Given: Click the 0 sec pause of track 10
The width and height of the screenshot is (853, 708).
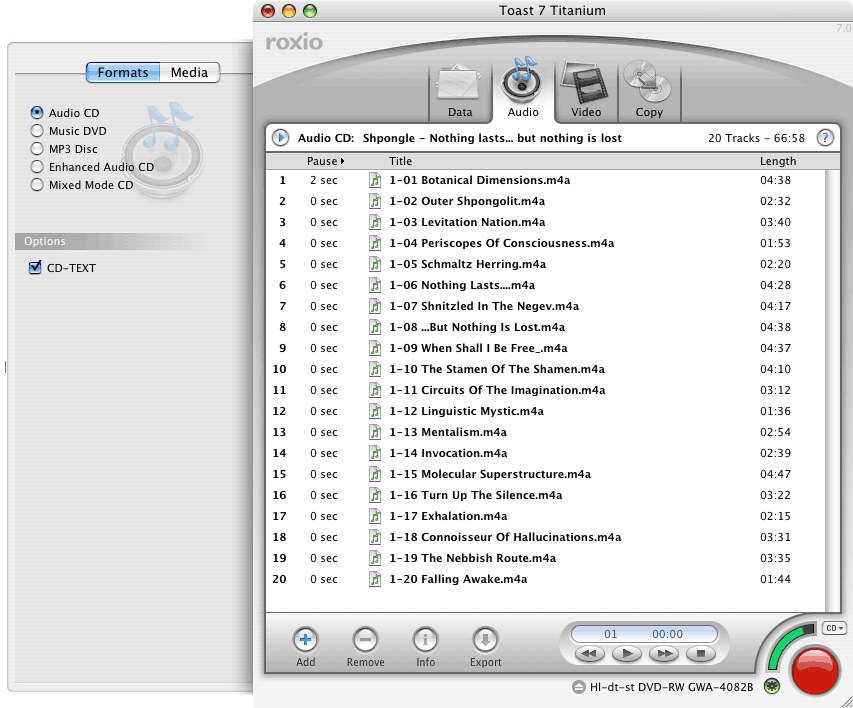Looking at the screenshot, I should tap(324, 369).
